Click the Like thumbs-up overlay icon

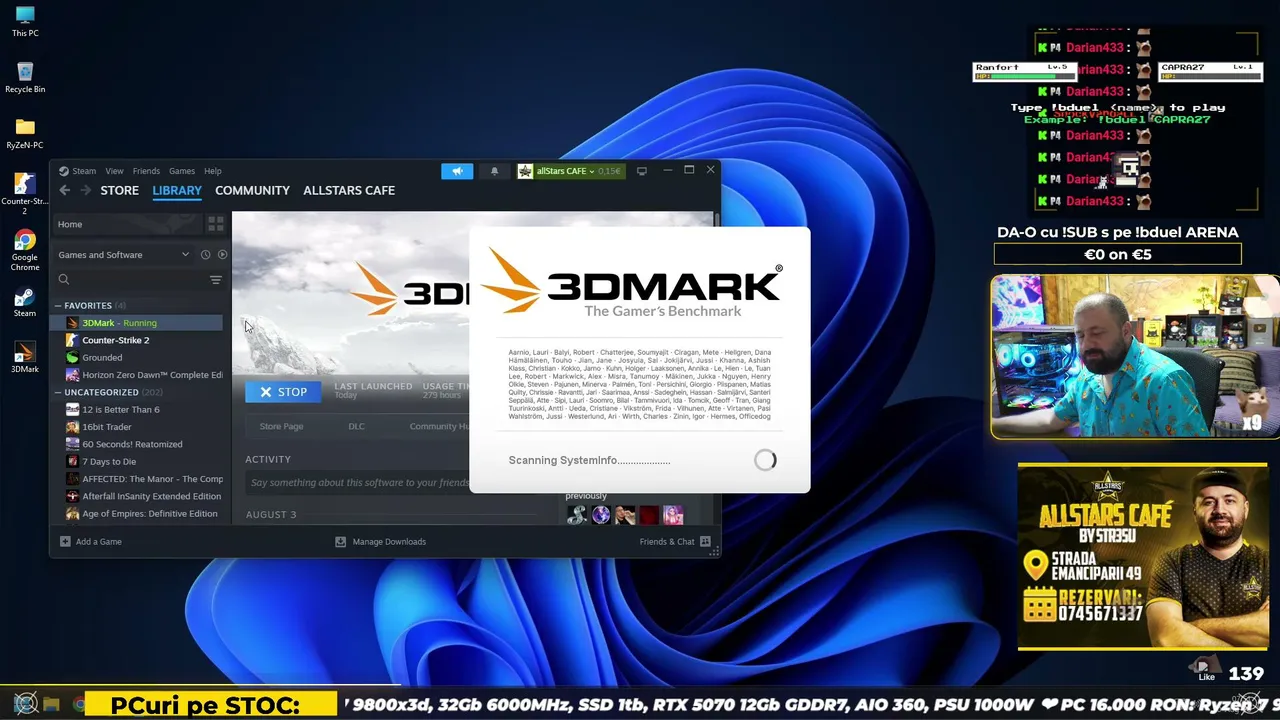[x=1206, y=668]
